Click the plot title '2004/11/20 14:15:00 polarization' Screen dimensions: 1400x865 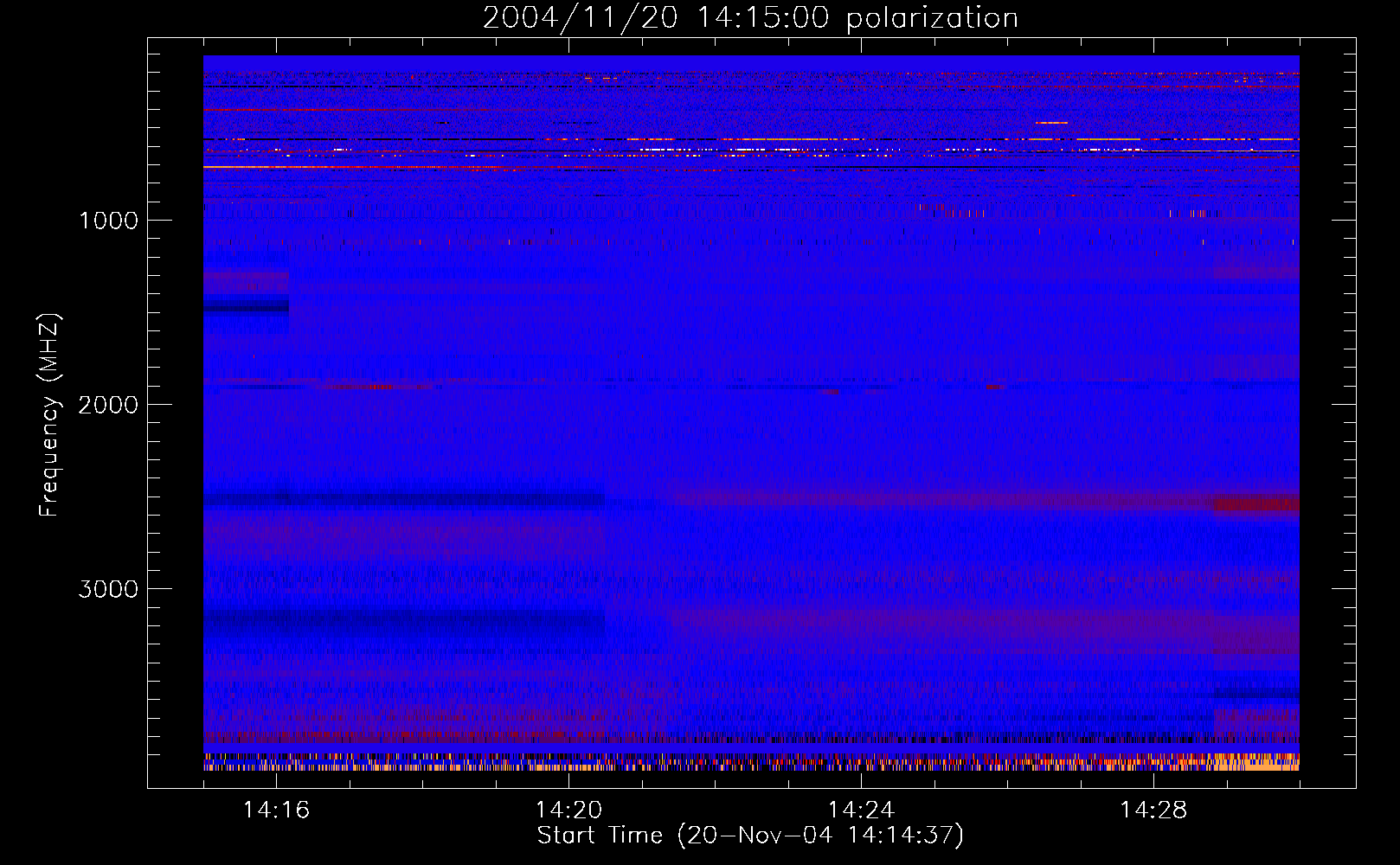click(750, 18)
